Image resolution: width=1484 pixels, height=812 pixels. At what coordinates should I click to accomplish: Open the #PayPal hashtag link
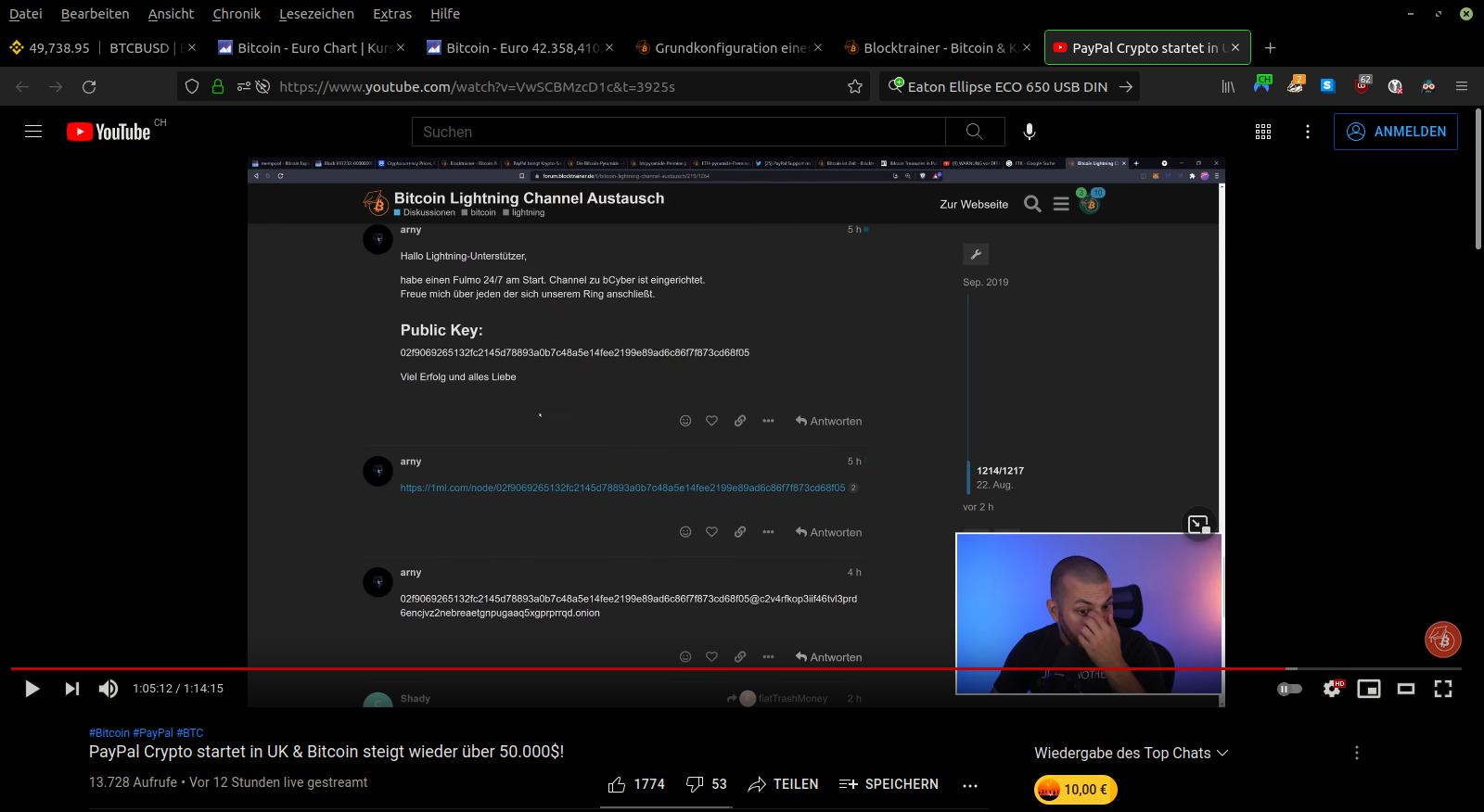153,732
